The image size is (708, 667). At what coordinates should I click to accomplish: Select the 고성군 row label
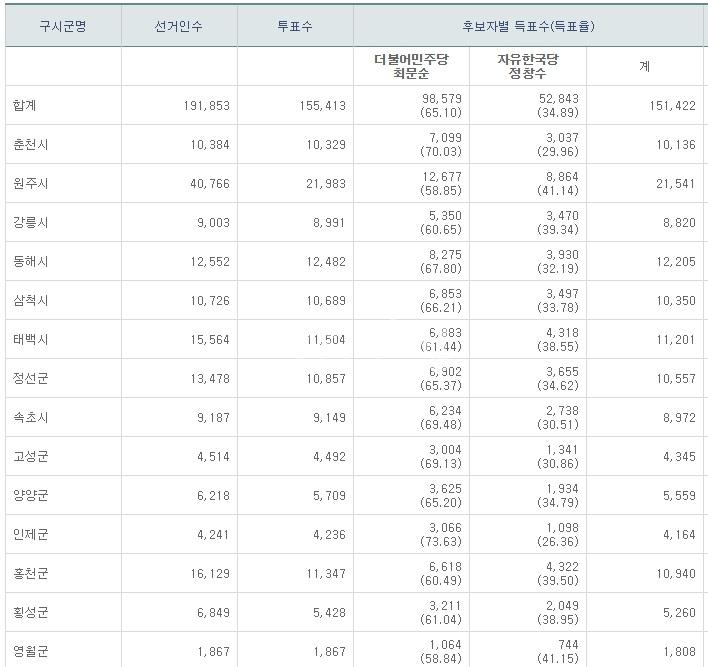30,456
